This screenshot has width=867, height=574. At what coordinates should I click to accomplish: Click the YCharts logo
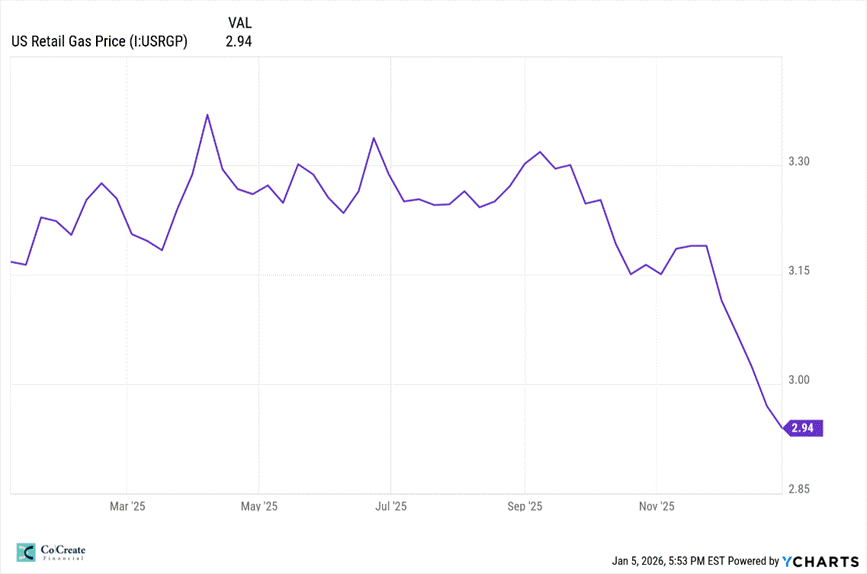click(821, 561)
